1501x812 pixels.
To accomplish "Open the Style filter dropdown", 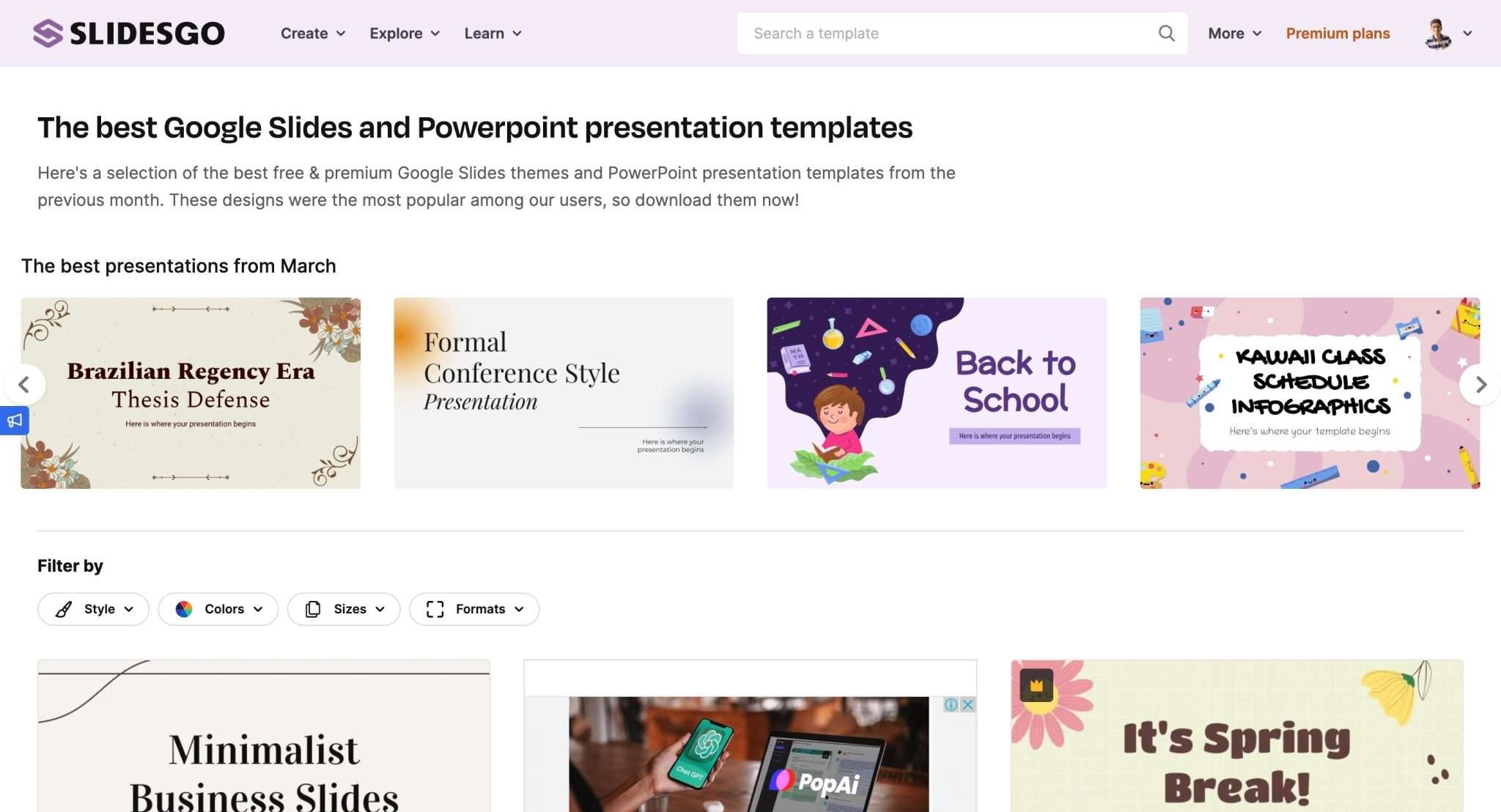I will tap(93, 609).
